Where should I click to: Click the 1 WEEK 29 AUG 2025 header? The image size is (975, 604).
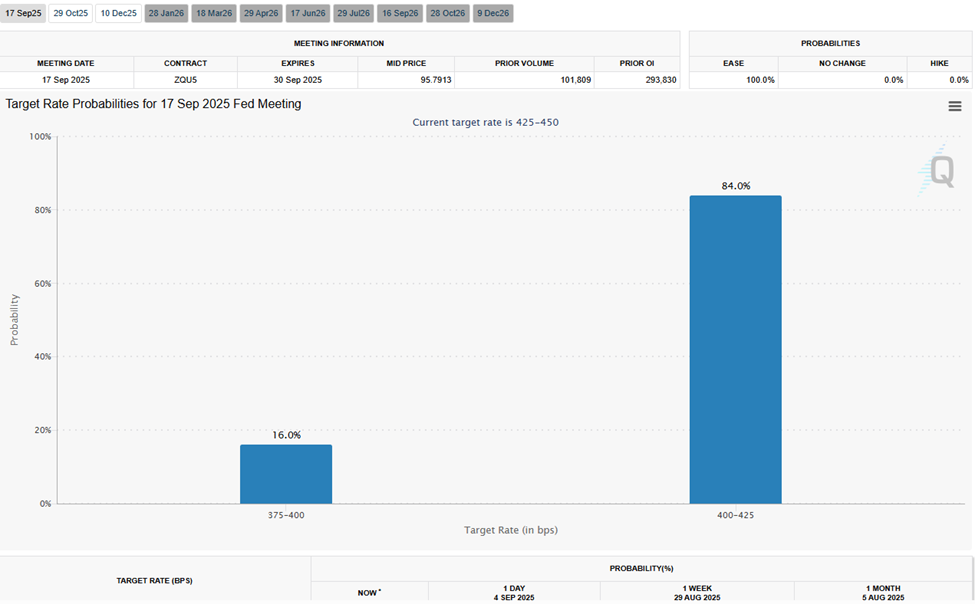(x=697, y=592)
